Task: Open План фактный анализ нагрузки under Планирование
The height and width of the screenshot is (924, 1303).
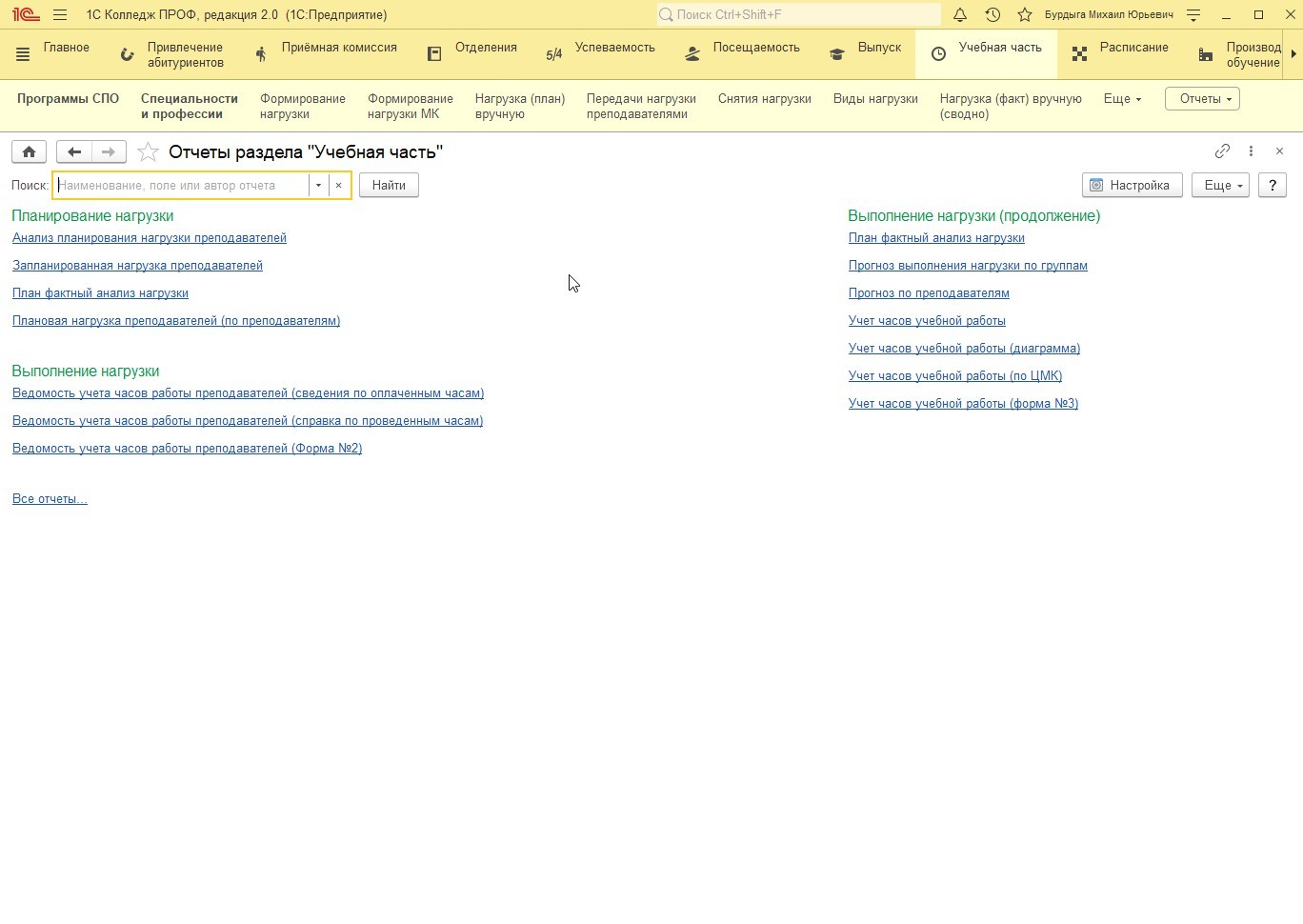Action: click(100, 293)
